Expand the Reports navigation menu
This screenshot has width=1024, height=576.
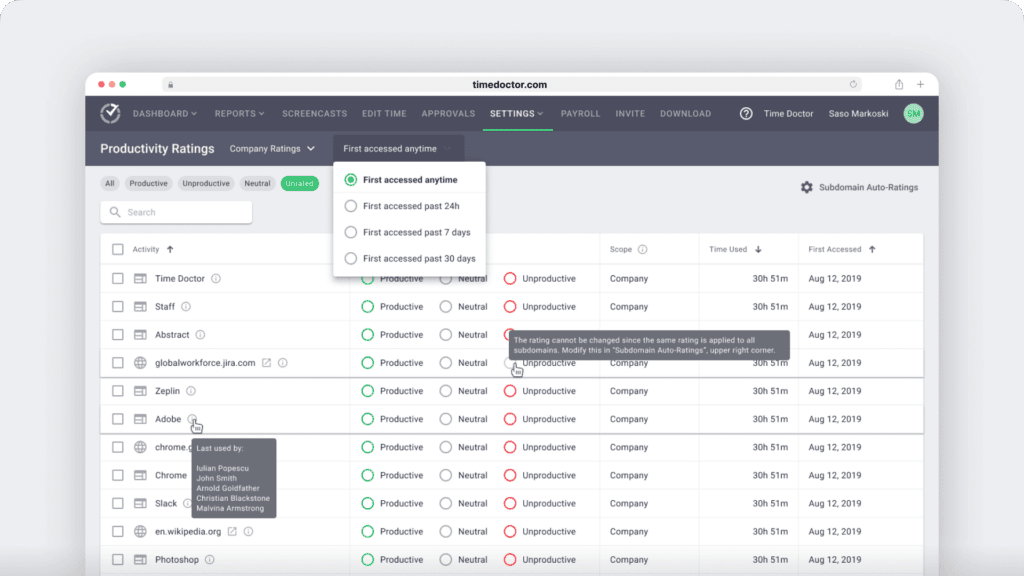239,114
